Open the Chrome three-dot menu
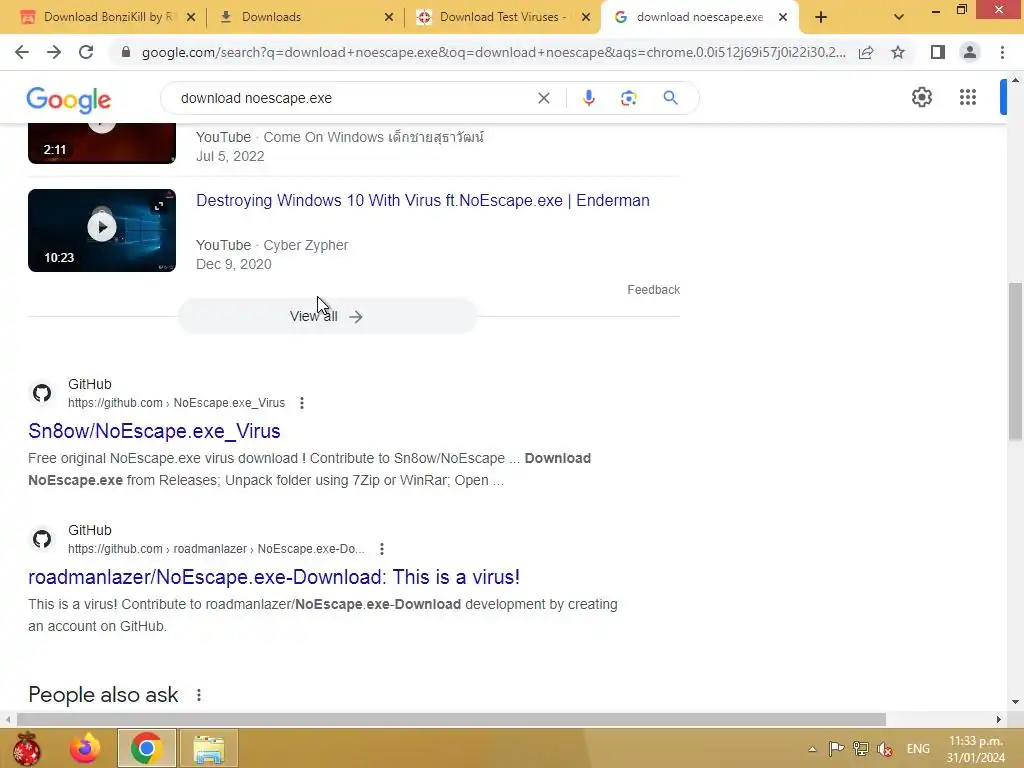This screenshot has width=1024, height=768. pyautogui.click(x=1002, y=52)
